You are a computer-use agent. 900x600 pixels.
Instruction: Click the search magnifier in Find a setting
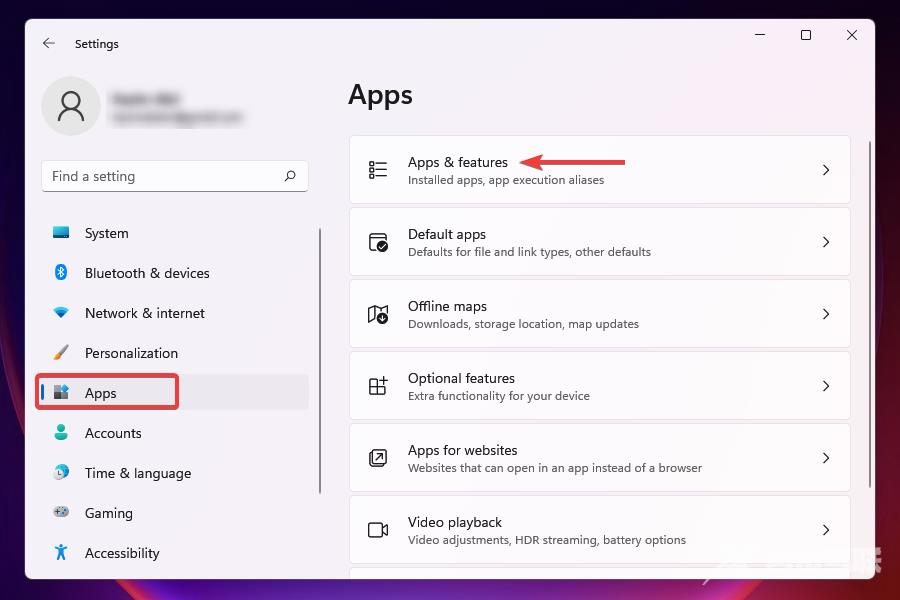pos(290,176)
